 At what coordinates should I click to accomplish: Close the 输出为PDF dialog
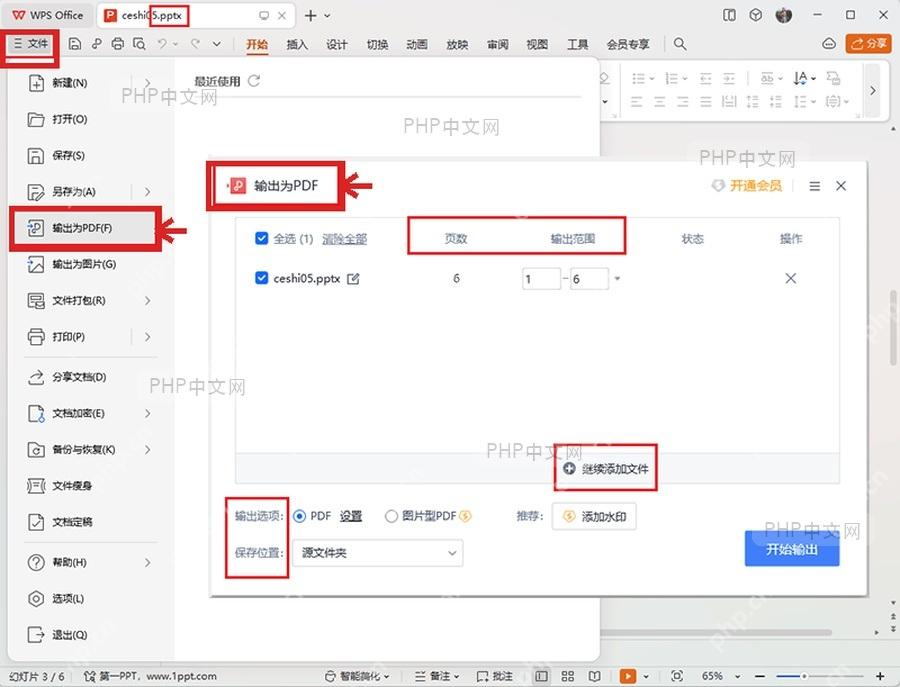tap(841, 186)
